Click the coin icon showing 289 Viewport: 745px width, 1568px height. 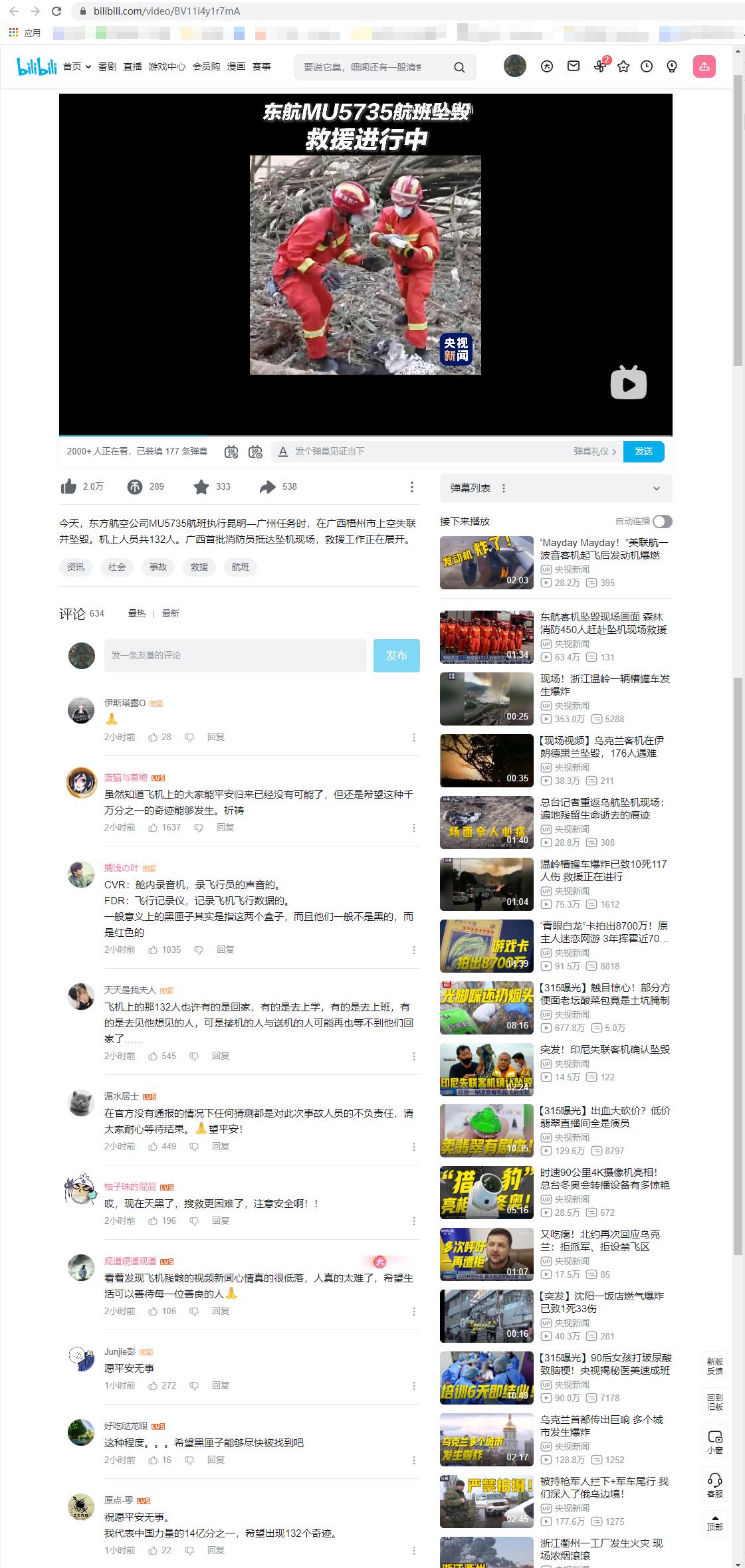(x=135, y=487)
